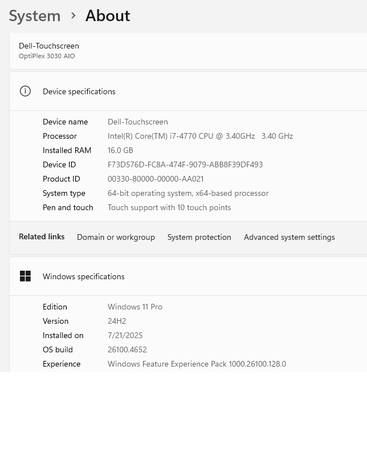Click the Related links label
The width and height of the screenshot is (367, 450).
click(41, 237)
